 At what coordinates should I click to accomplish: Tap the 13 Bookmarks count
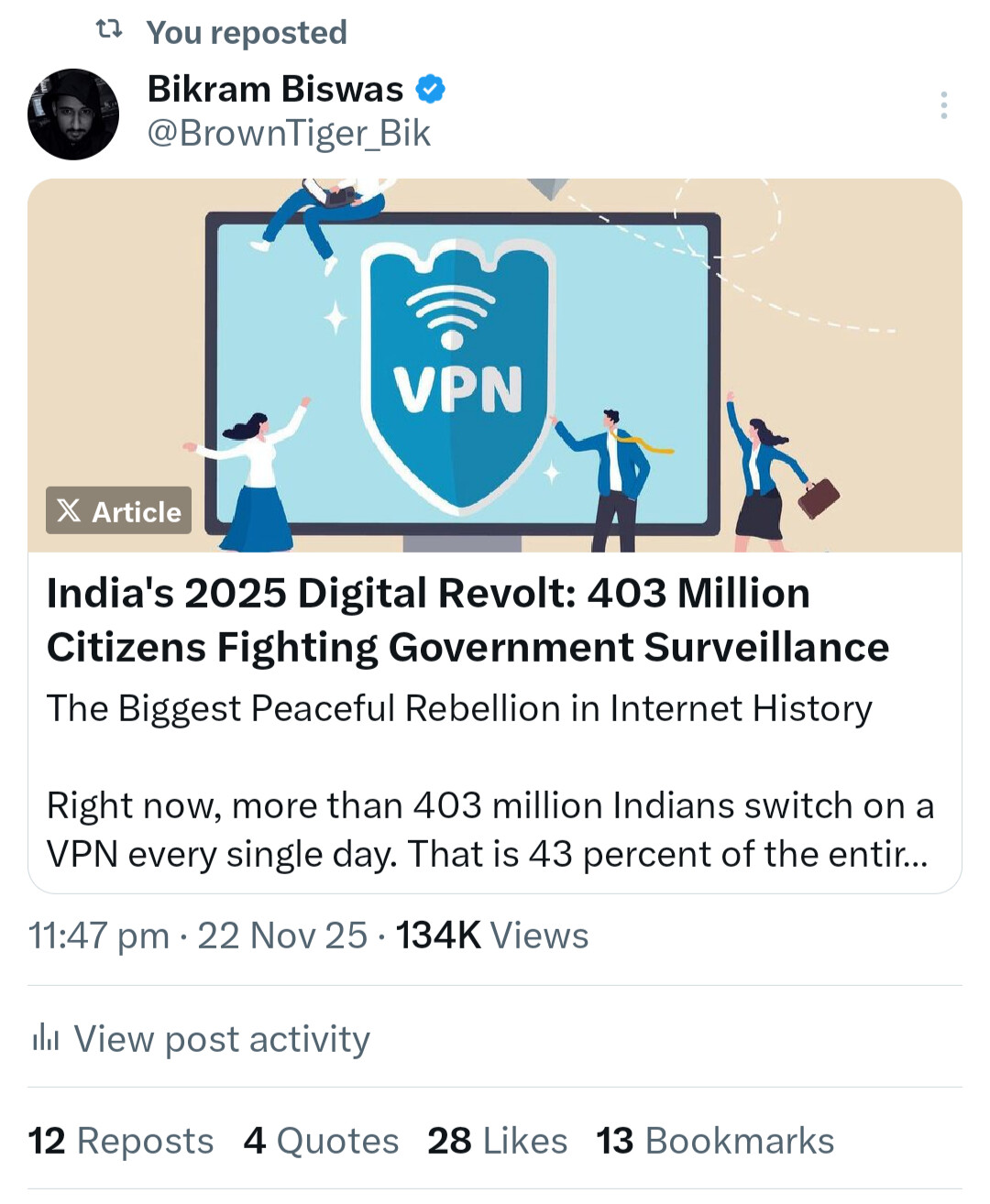click(715, 1141)
